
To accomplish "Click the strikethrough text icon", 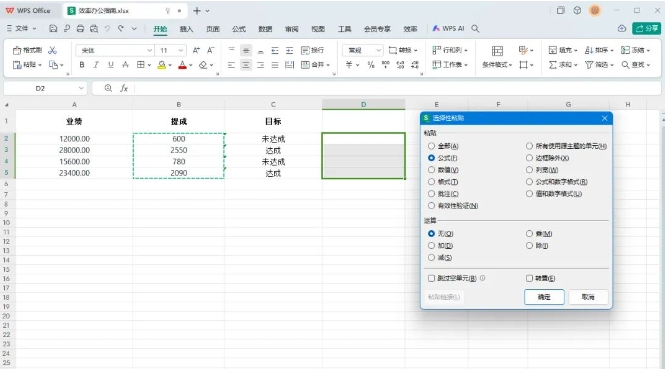I will (125, 65).
